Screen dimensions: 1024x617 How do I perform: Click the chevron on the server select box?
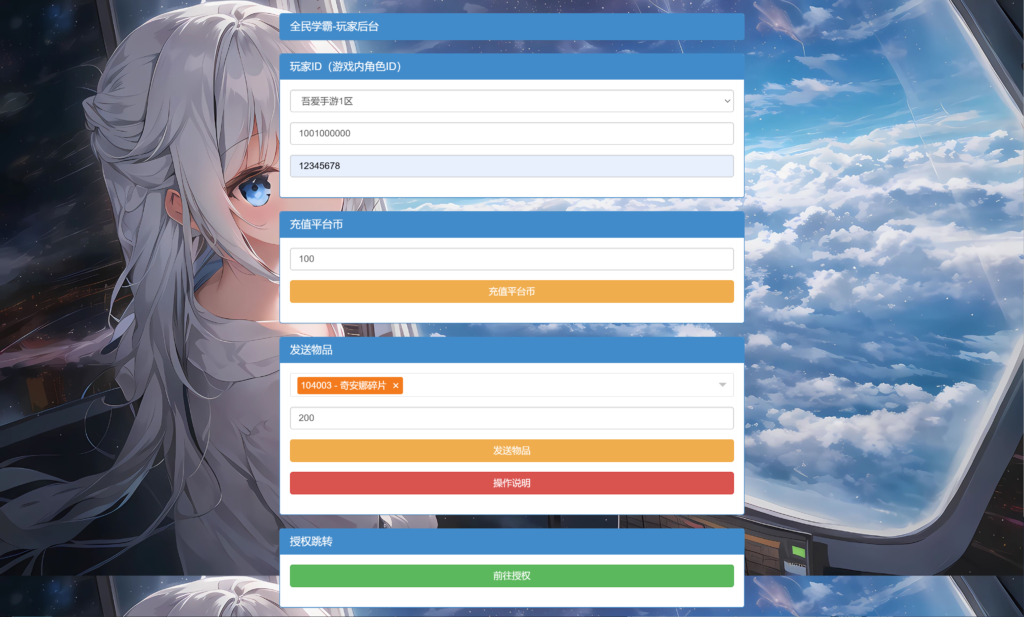click(727, 101)
